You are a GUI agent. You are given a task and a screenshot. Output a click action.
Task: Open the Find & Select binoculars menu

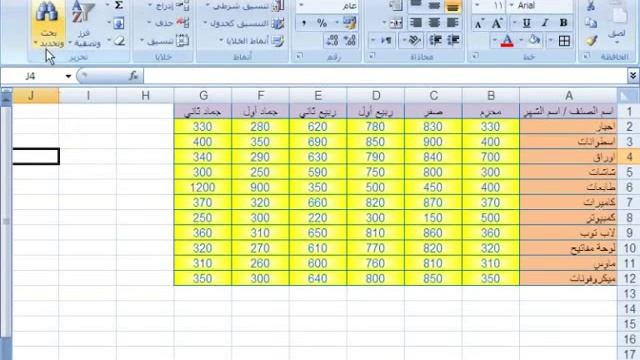coord(47,24)
